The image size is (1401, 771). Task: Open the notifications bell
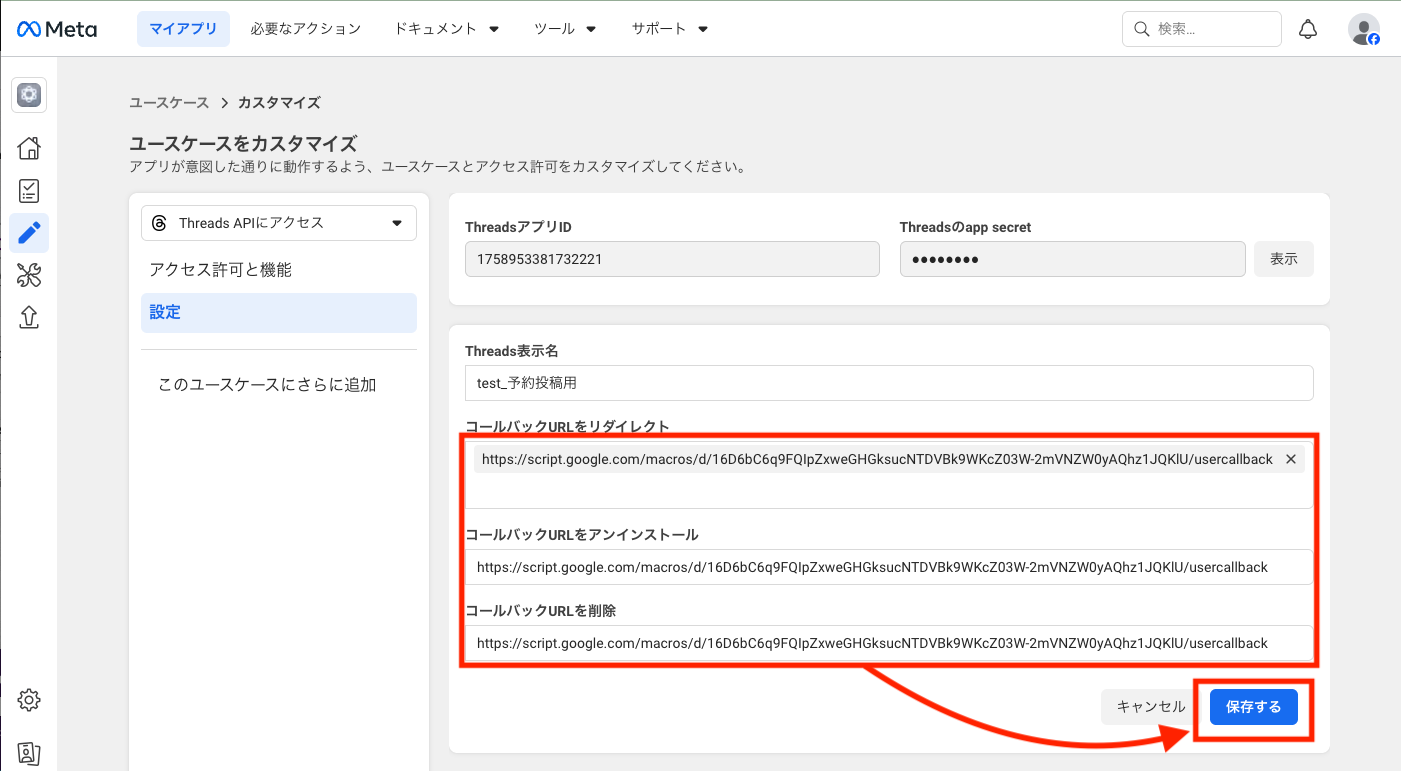(1307, 29)
